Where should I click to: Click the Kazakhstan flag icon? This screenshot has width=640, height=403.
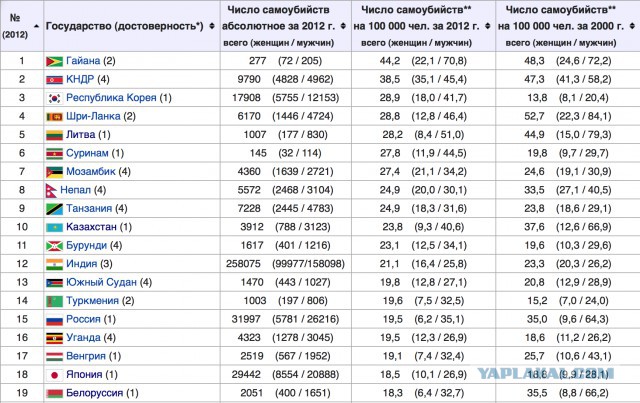click(54, 227)
